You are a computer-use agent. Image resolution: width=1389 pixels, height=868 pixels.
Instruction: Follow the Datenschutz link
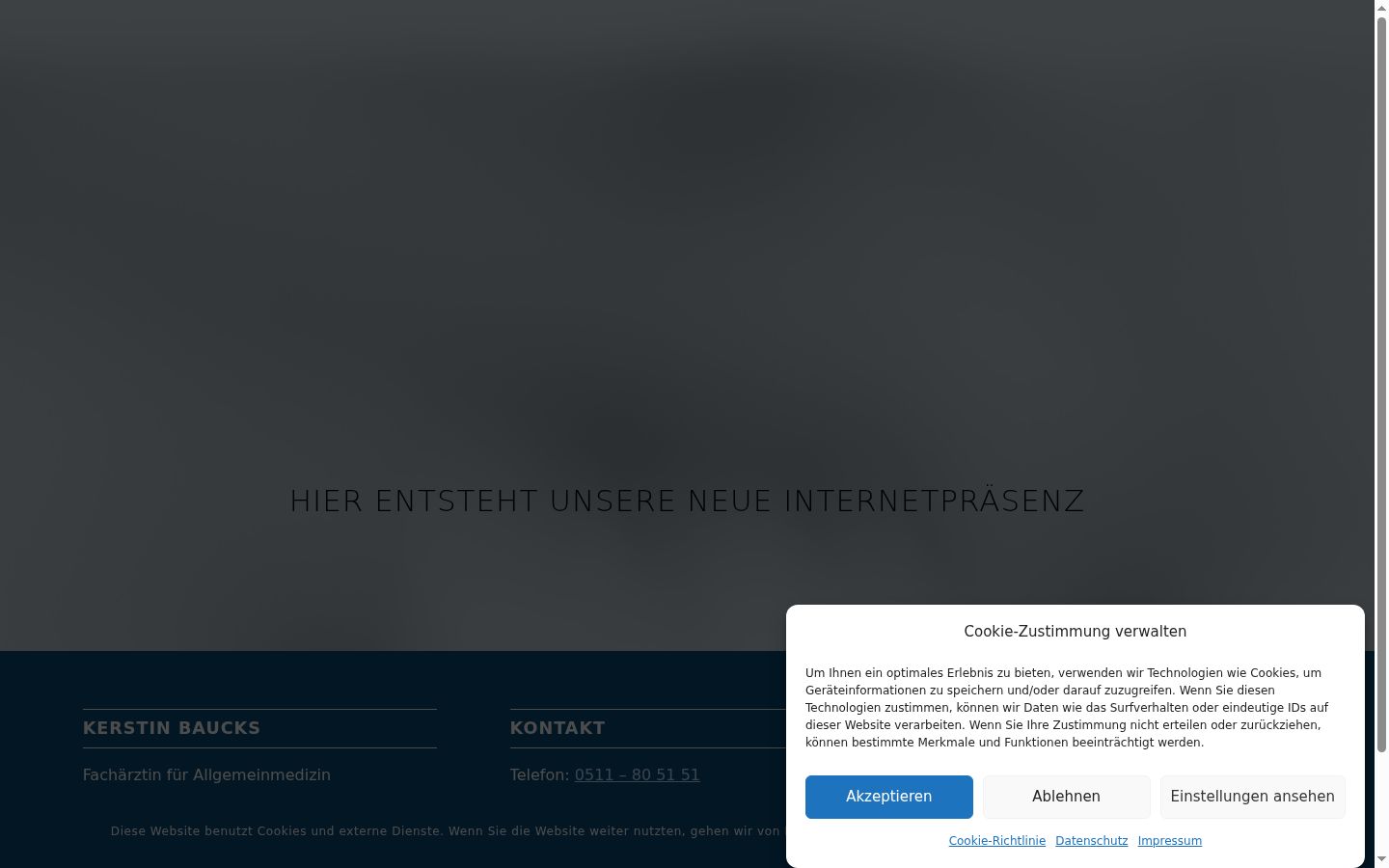(1091, 841)
